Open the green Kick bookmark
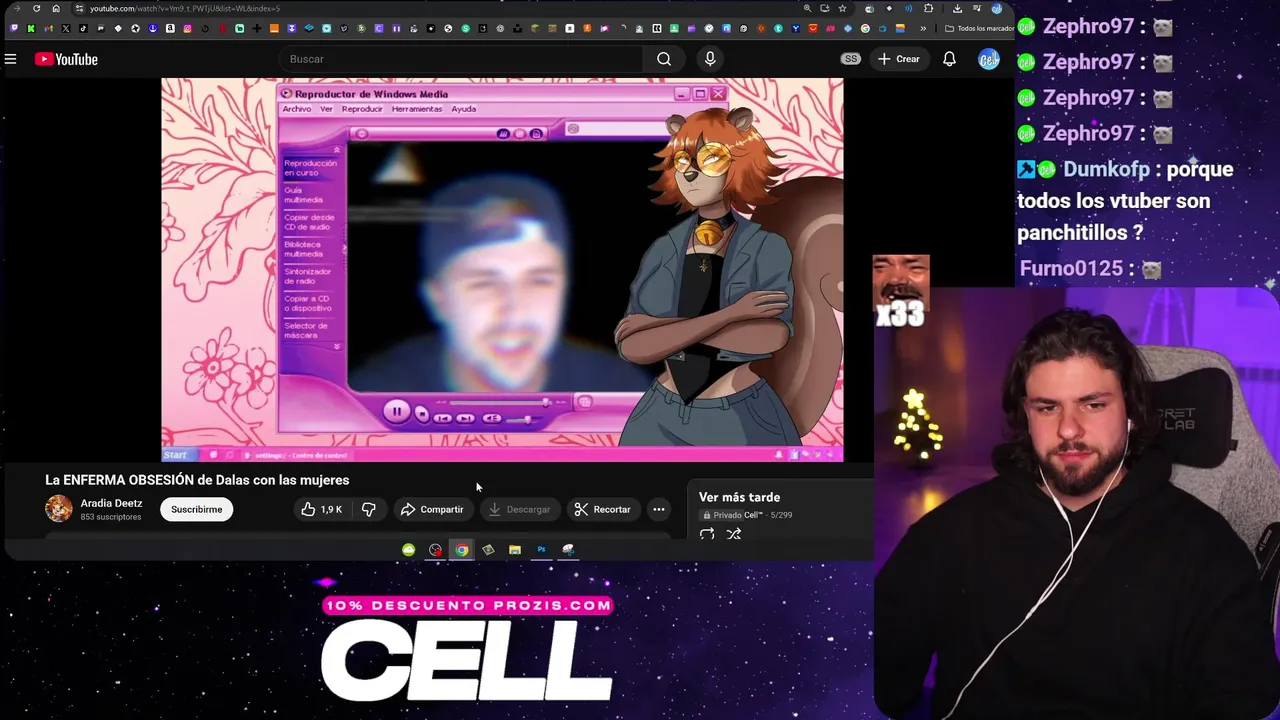This screenshot has width=1280, height=720. tap(31, 28)
